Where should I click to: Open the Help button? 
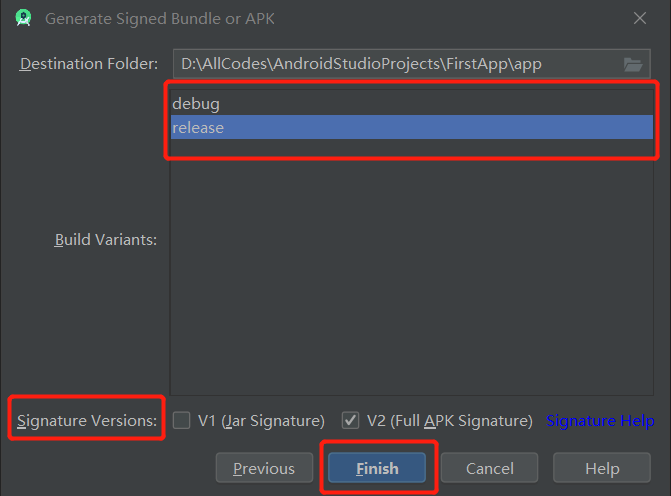(x=602, y=468)
